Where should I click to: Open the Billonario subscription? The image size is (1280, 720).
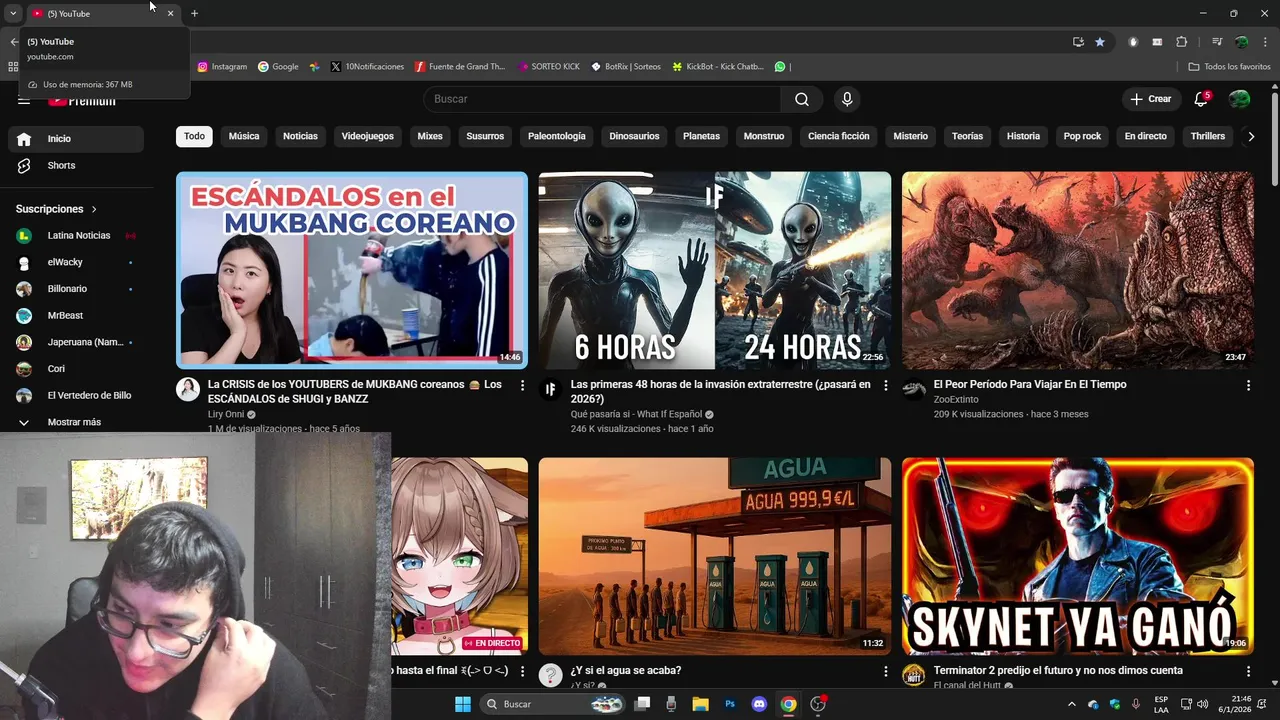point(76,289)
